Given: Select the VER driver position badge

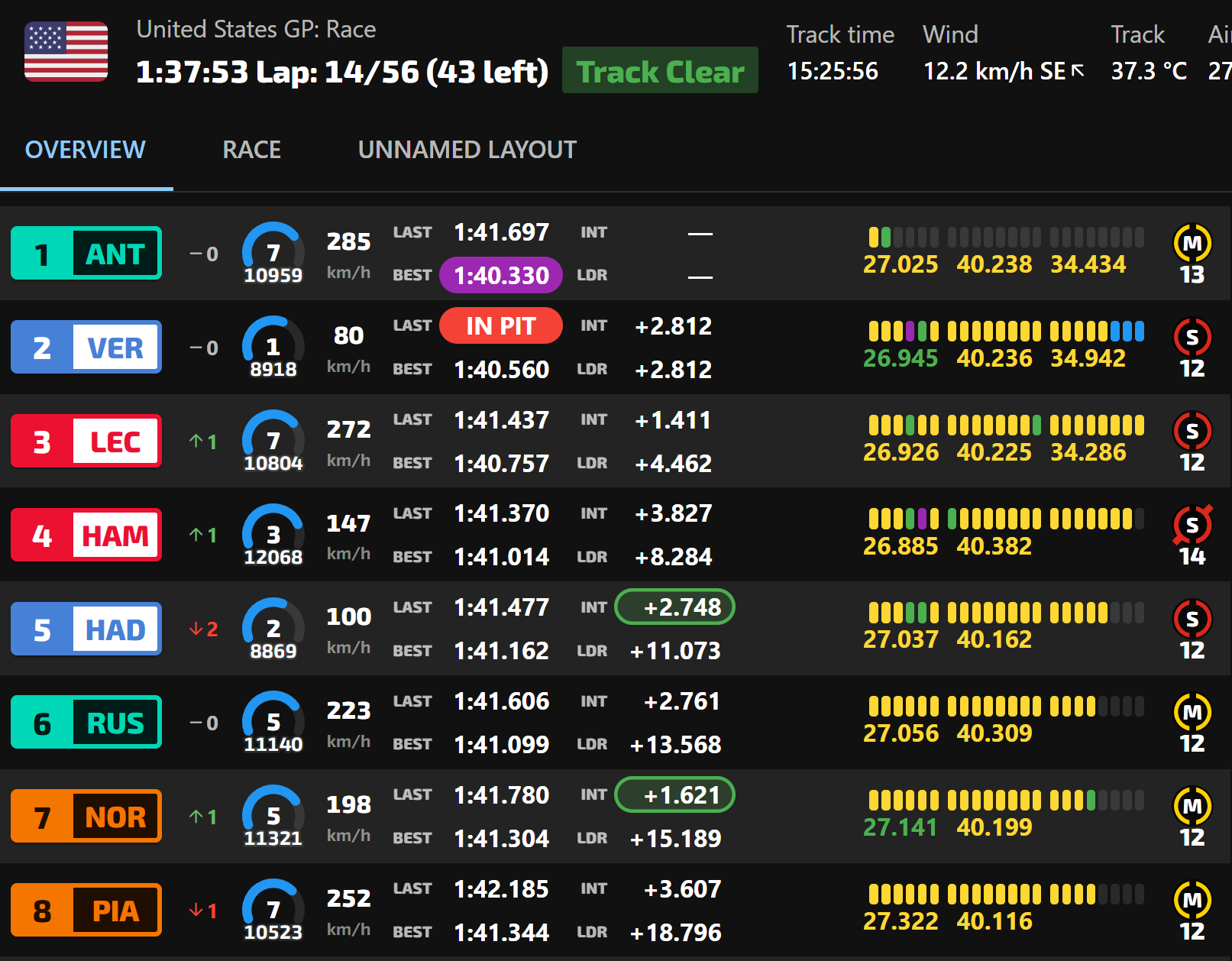Looking at the screenshot, I should click(86, 347).
